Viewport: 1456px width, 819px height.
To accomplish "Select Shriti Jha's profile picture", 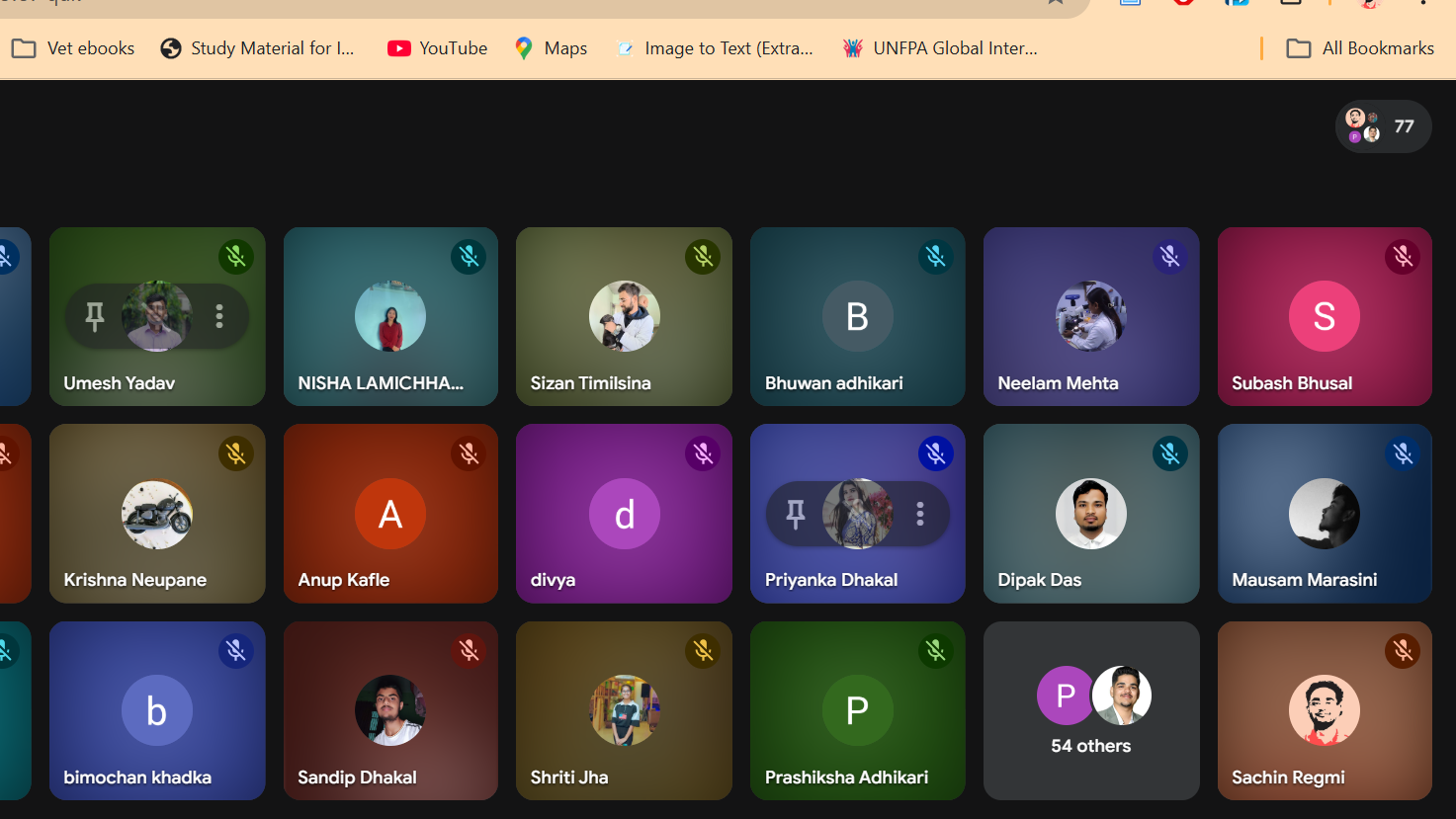I will (x=625, y=710).
